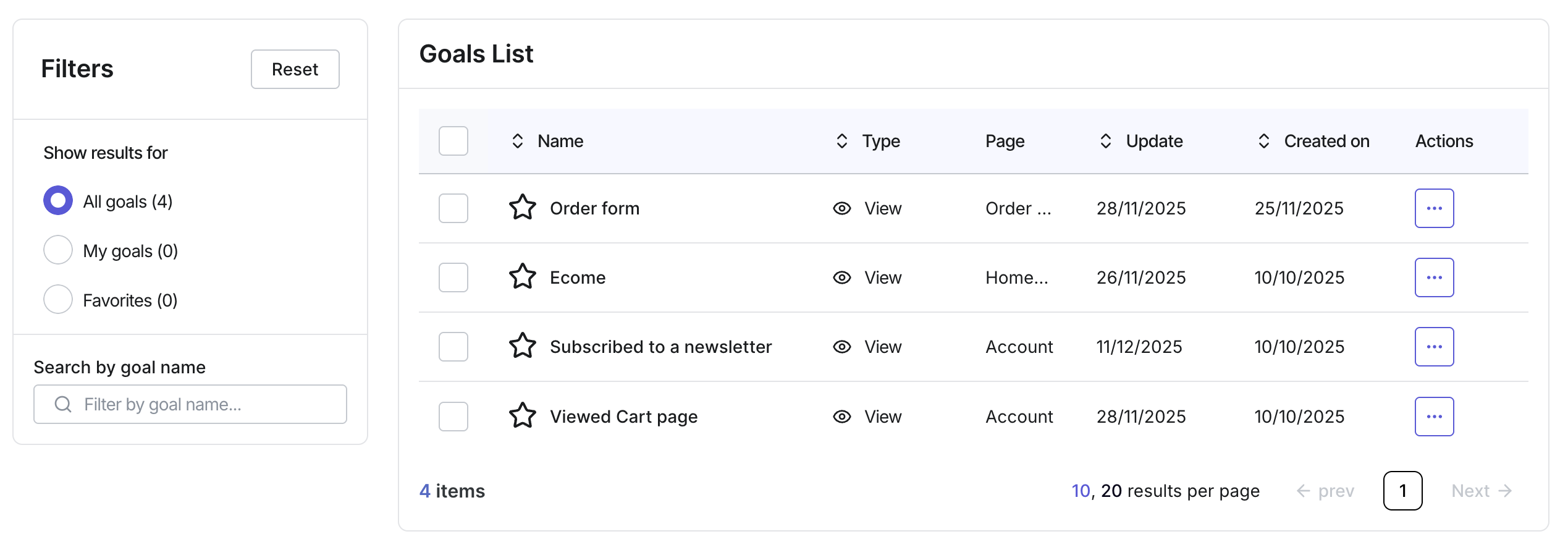The width and height of the screenshot is (1568, 555).
Task: Open actions menu for Order form
Action: point(1434,208)
